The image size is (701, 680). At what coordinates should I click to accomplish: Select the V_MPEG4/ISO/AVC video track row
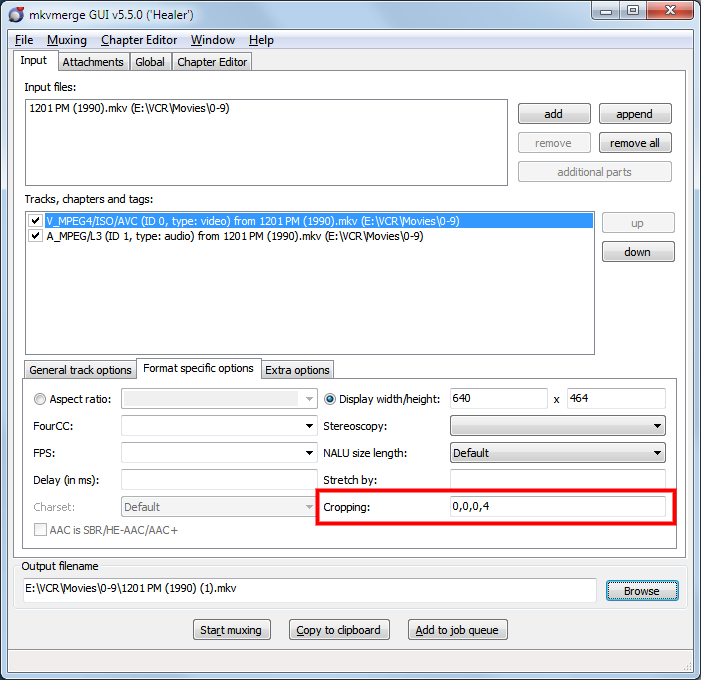click(319, 221)
